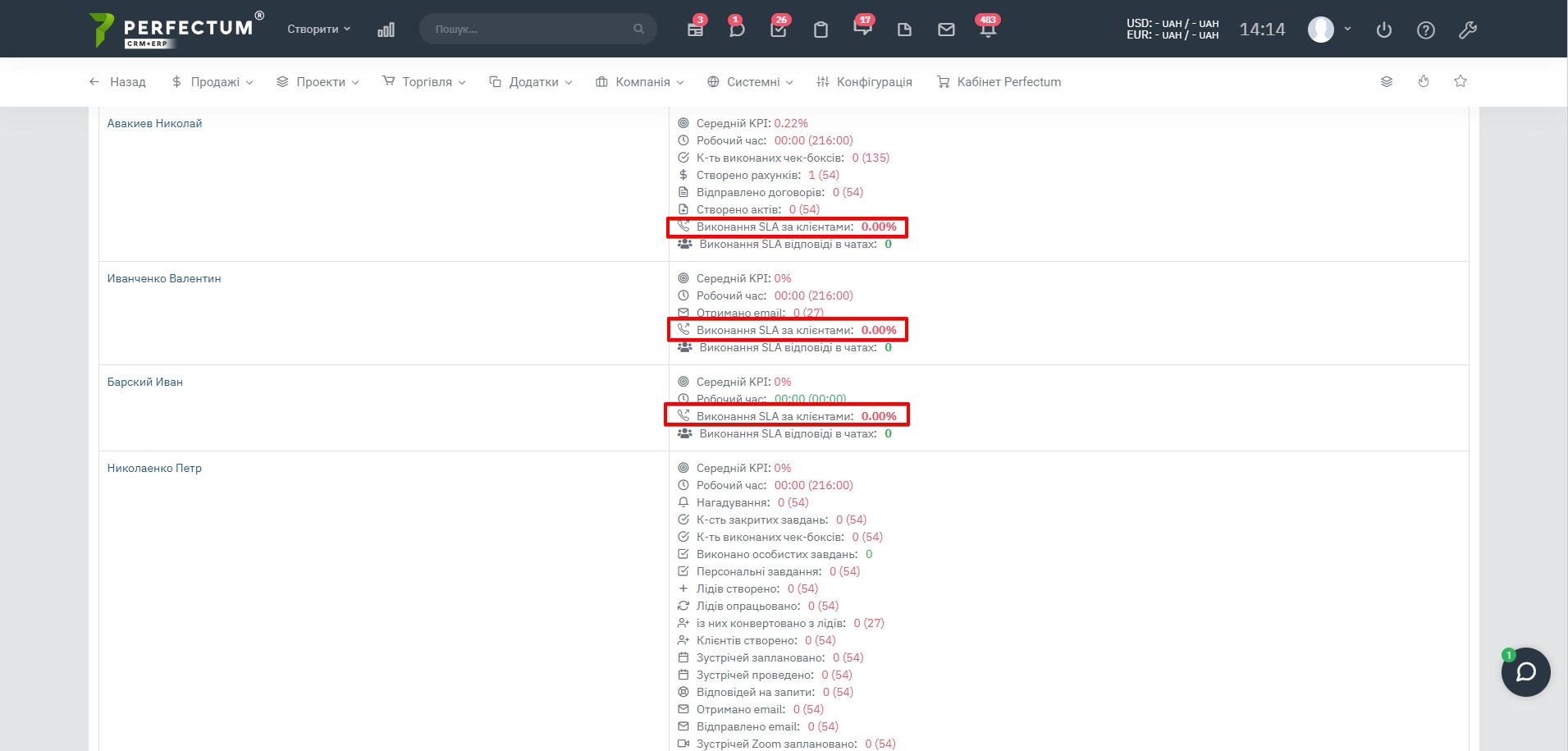Viewport: 1568px width, 751px height.
Task: Open the mail envelope icon in top bar
Action: (946, 30)
